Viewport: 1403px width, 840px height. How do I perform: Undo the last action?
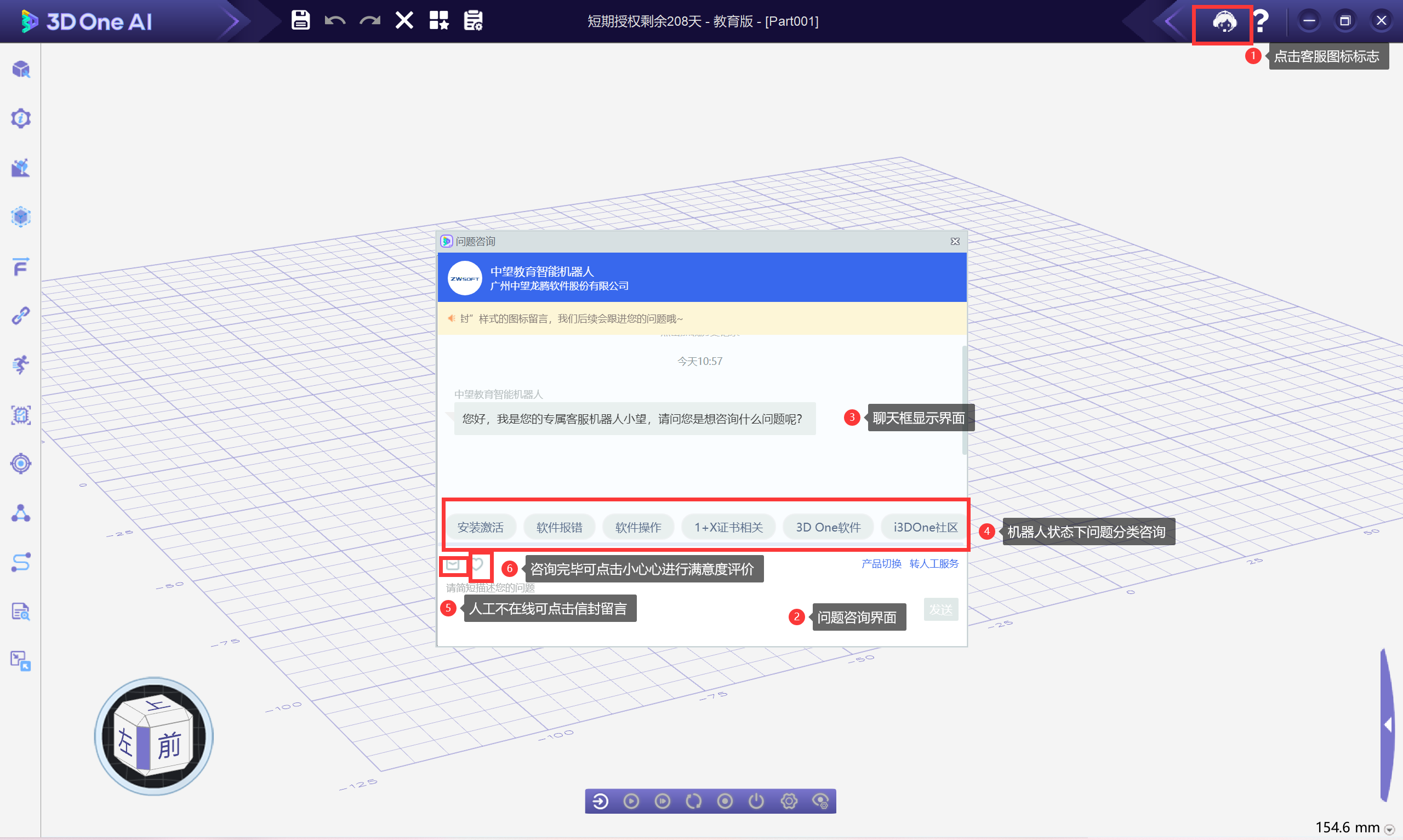(x=335, y=21)
